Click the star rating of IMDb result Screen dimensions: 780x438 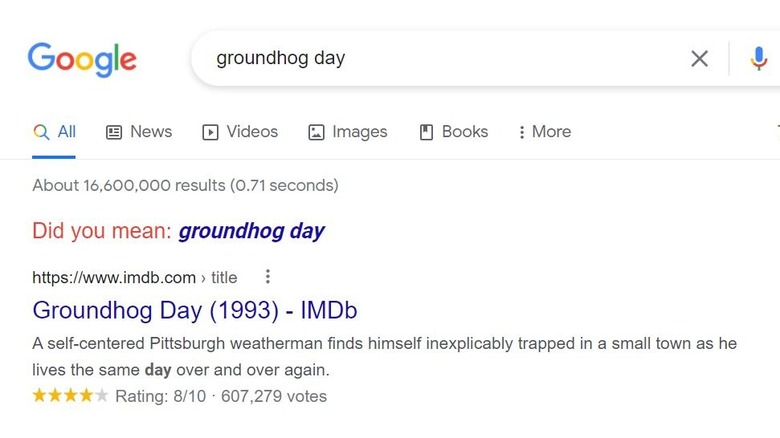point(70,396)
